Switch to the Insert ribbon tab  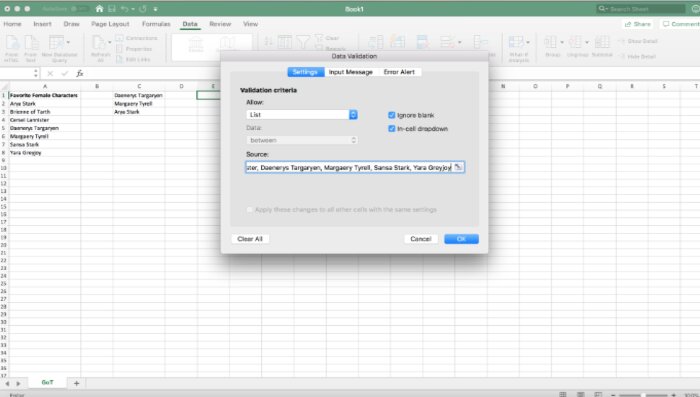click(x=42, y=24)
